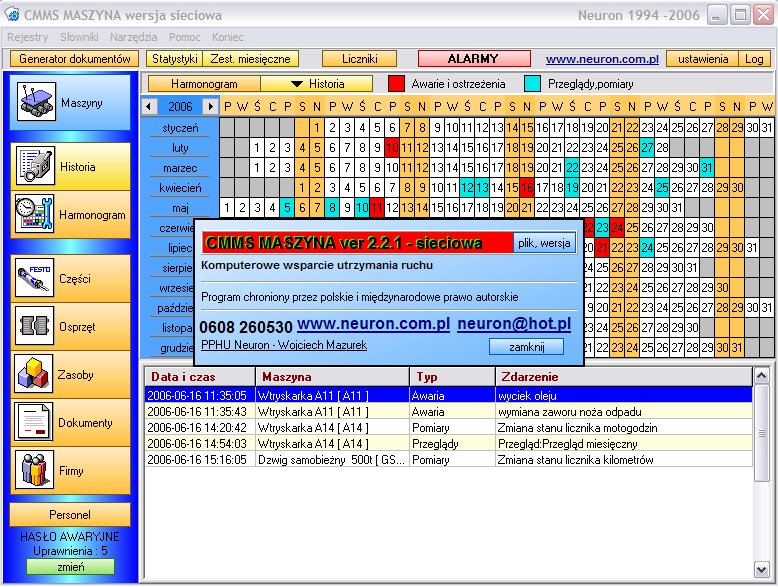
Task: Click red day 16 in kwiecień row
Action: tap(527, 188)
